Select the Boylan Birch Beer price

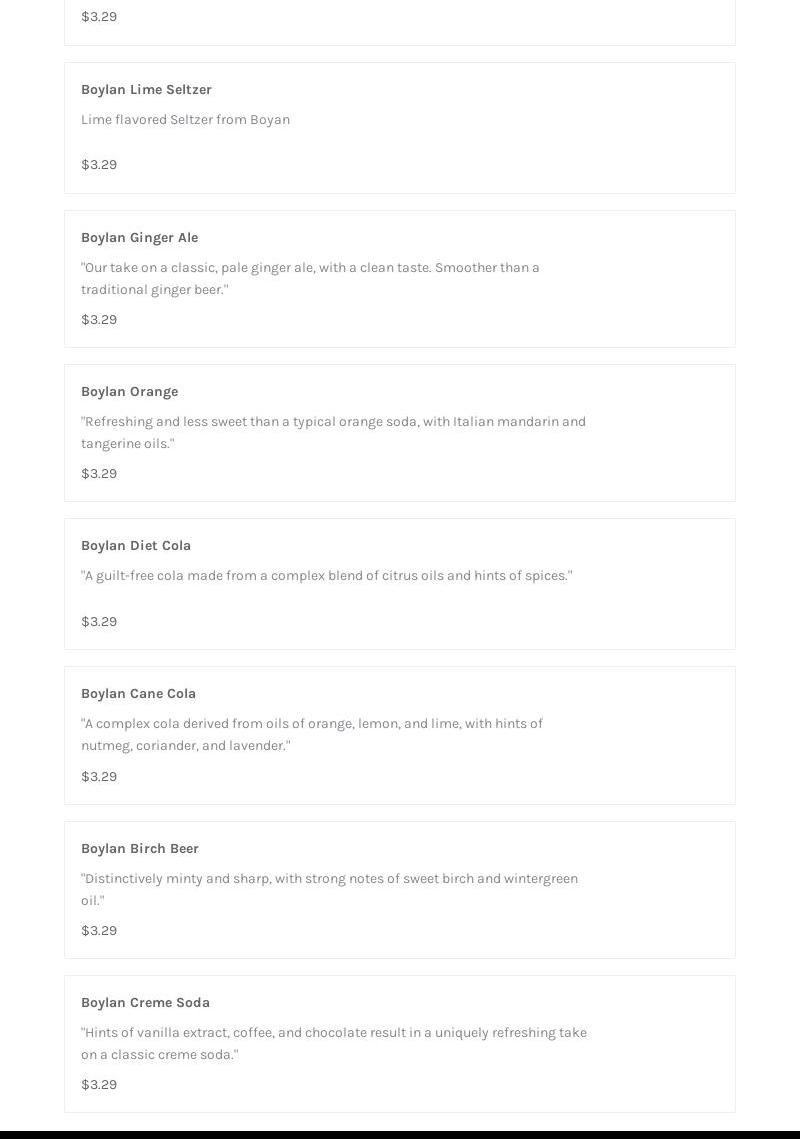pos(99,931)
